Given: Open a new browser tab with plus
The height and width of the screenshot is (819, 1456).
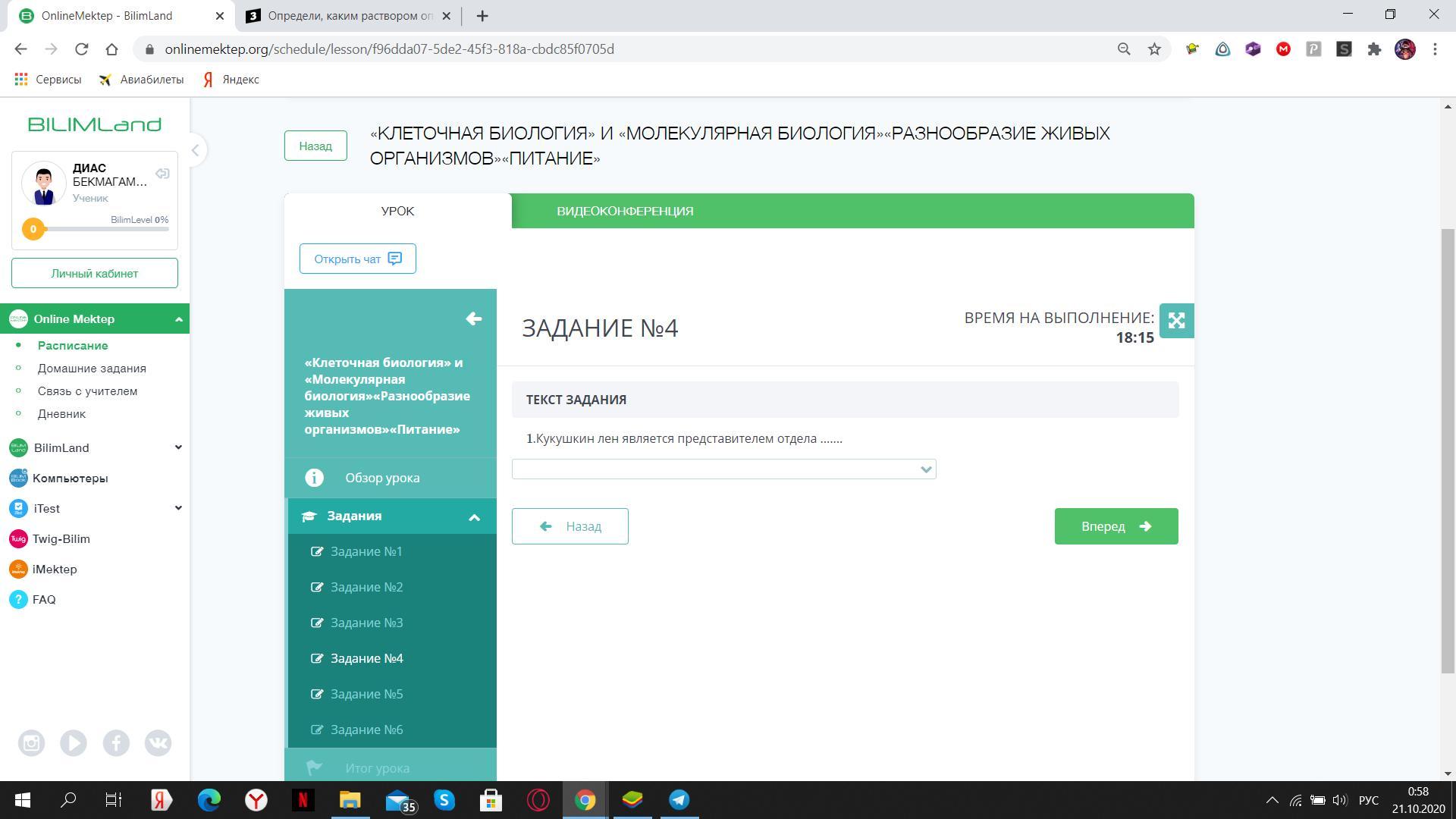Looking at the screenshot, I should coord(482,15).
